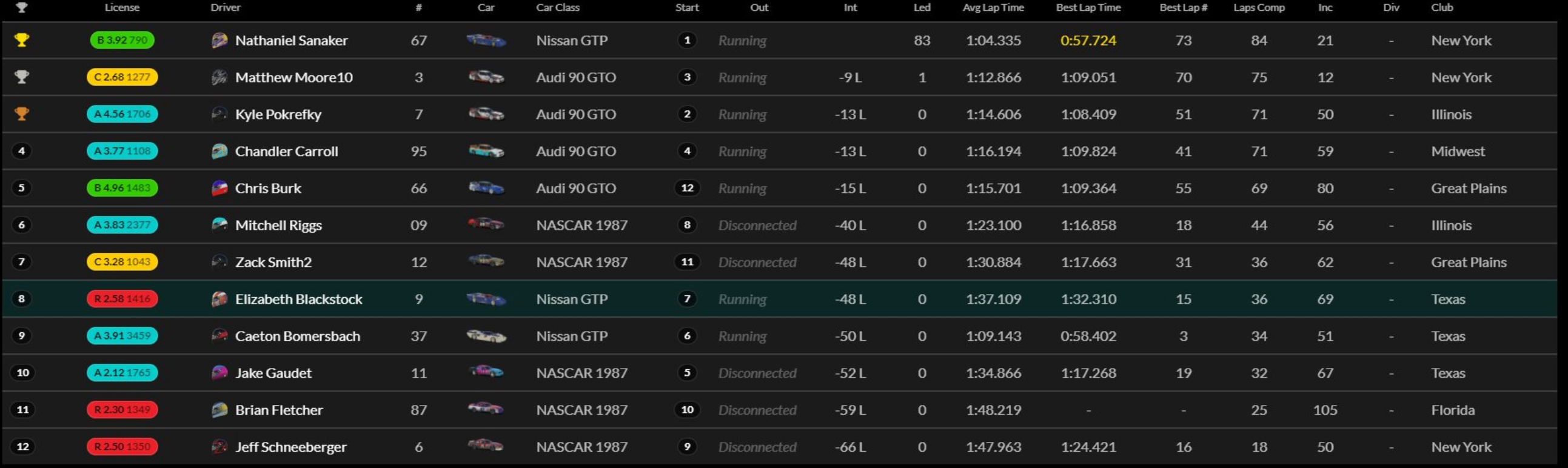
Task: Open Caeton Bomersbach's driver name link
Action: tap(297, 336)
